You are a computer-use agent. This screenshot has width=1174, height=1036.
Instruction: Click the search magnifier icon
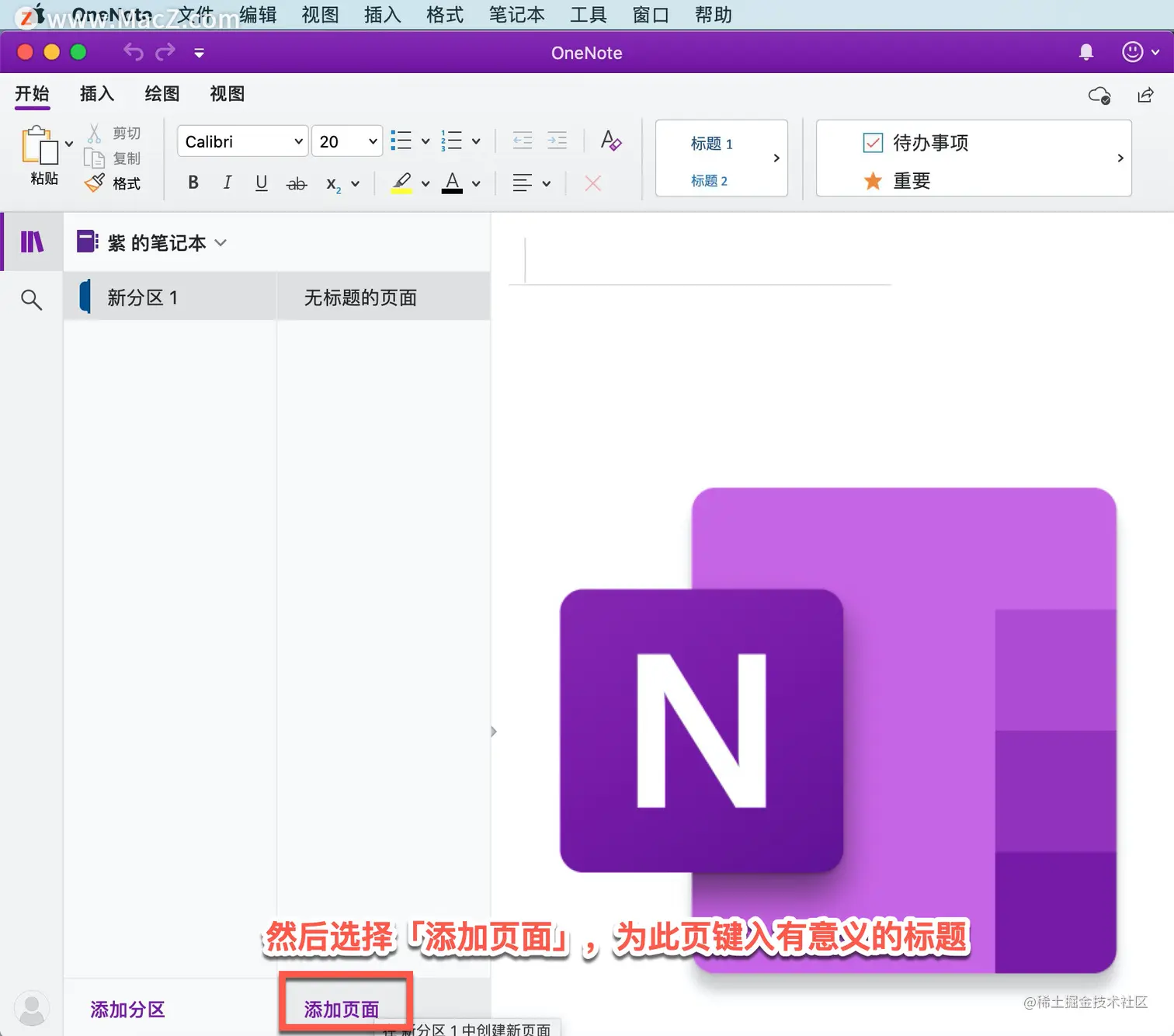pyautogui.click(x=31, y=300)
